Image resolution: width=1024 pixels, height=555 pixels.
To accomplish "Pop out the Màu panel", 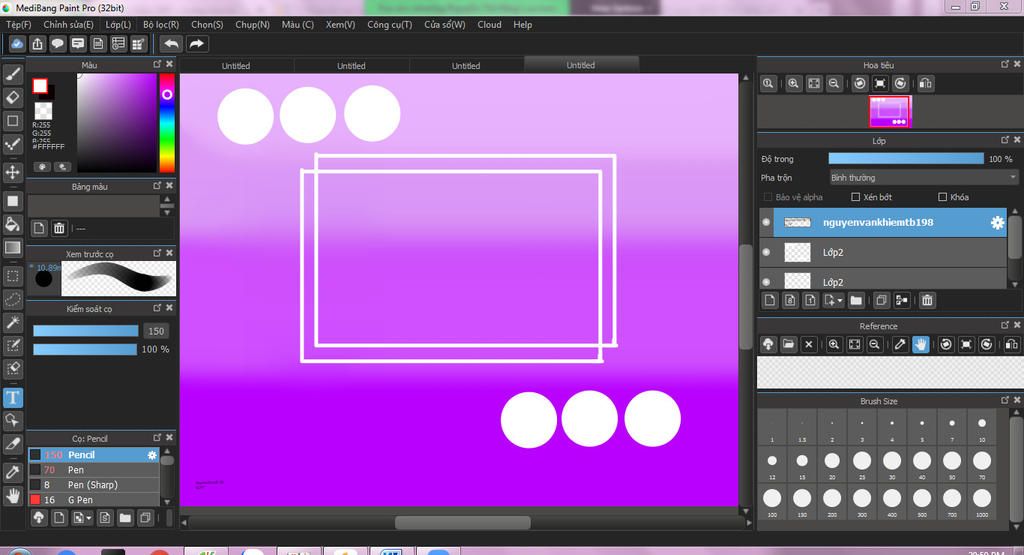I will (x=157, y=64).
